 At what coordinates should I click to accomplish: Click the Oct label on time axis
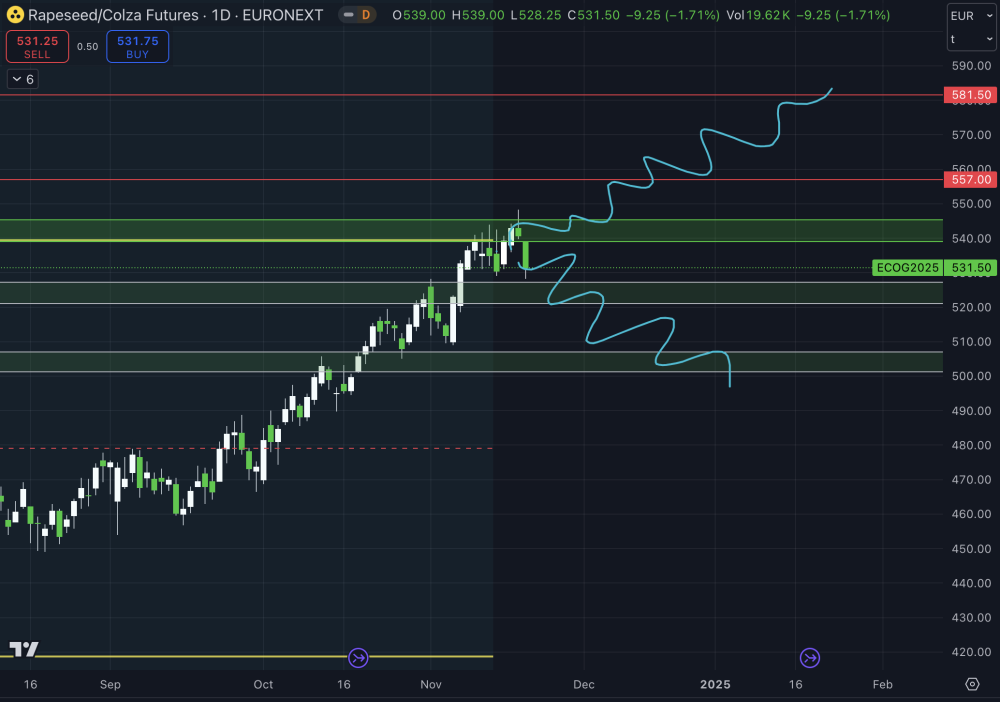pos(263,684)
